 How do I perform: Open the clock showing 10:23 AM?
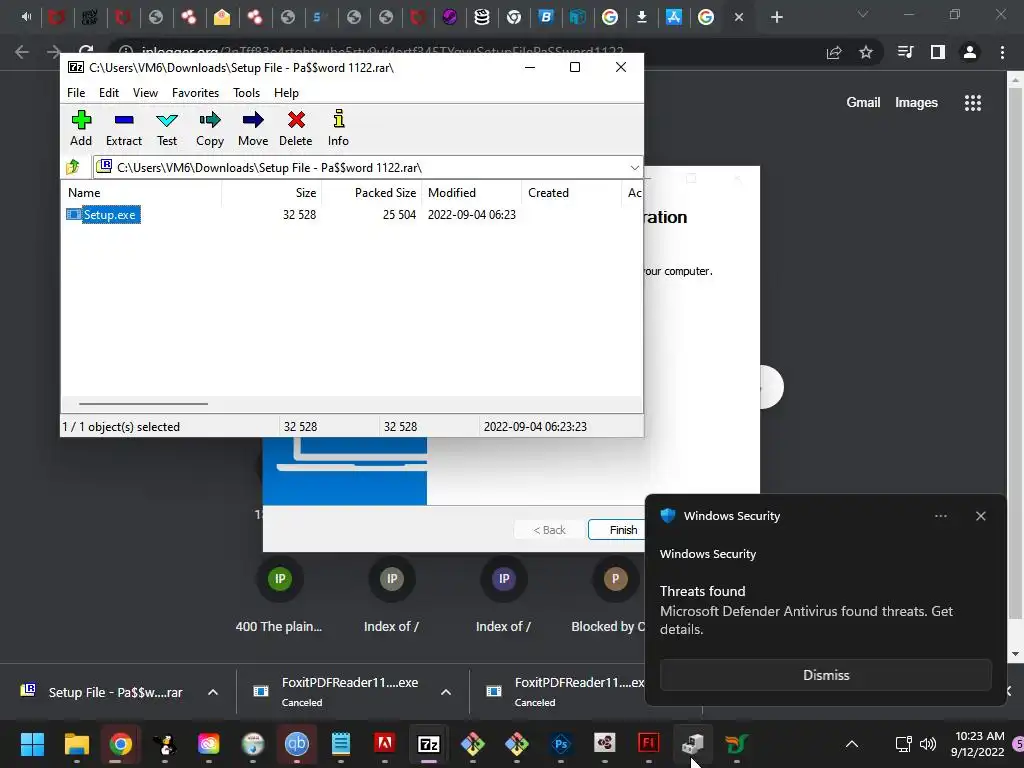point(977,744)
